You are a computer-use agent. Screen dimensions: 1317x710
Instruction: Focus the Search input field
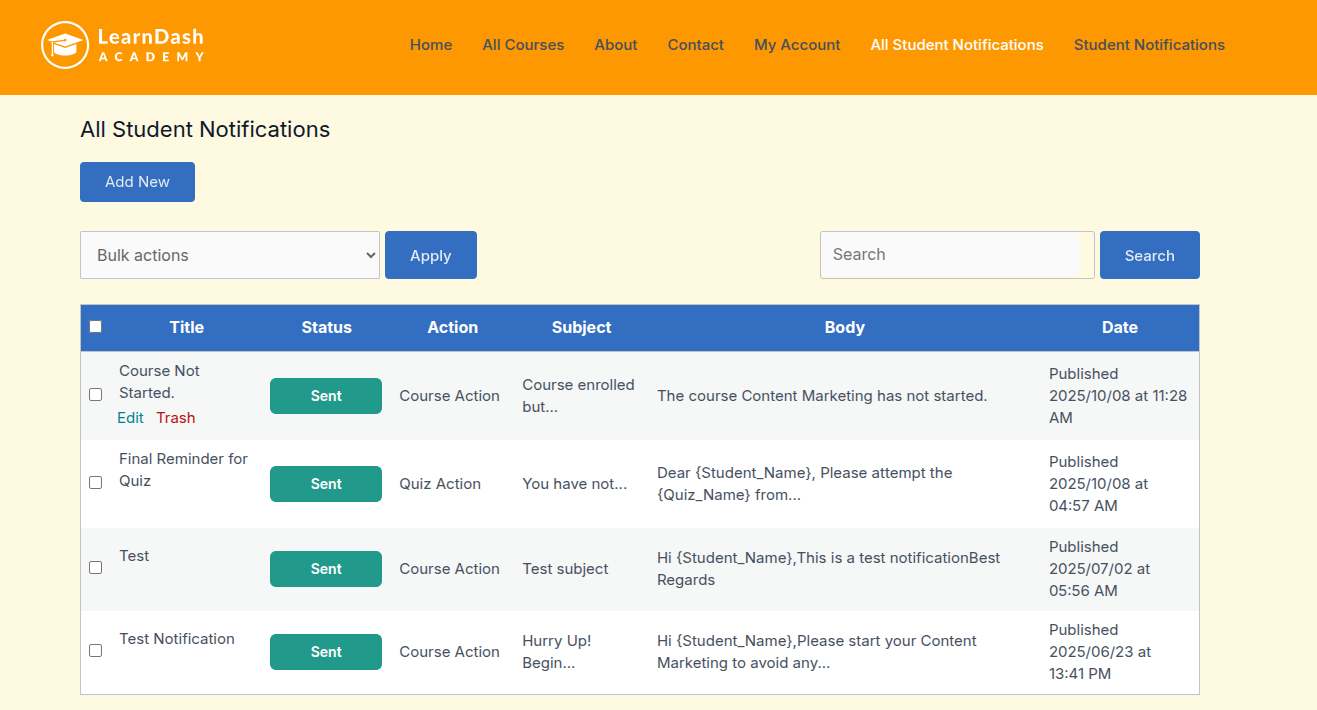[957, 255]
